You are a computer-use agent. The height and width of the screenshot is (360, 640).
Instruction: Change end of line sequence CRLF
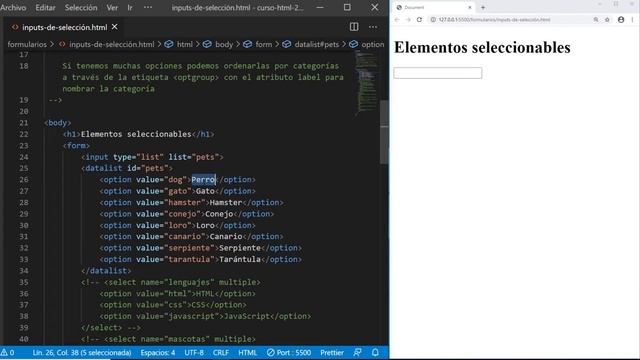(x=221, y=353)
